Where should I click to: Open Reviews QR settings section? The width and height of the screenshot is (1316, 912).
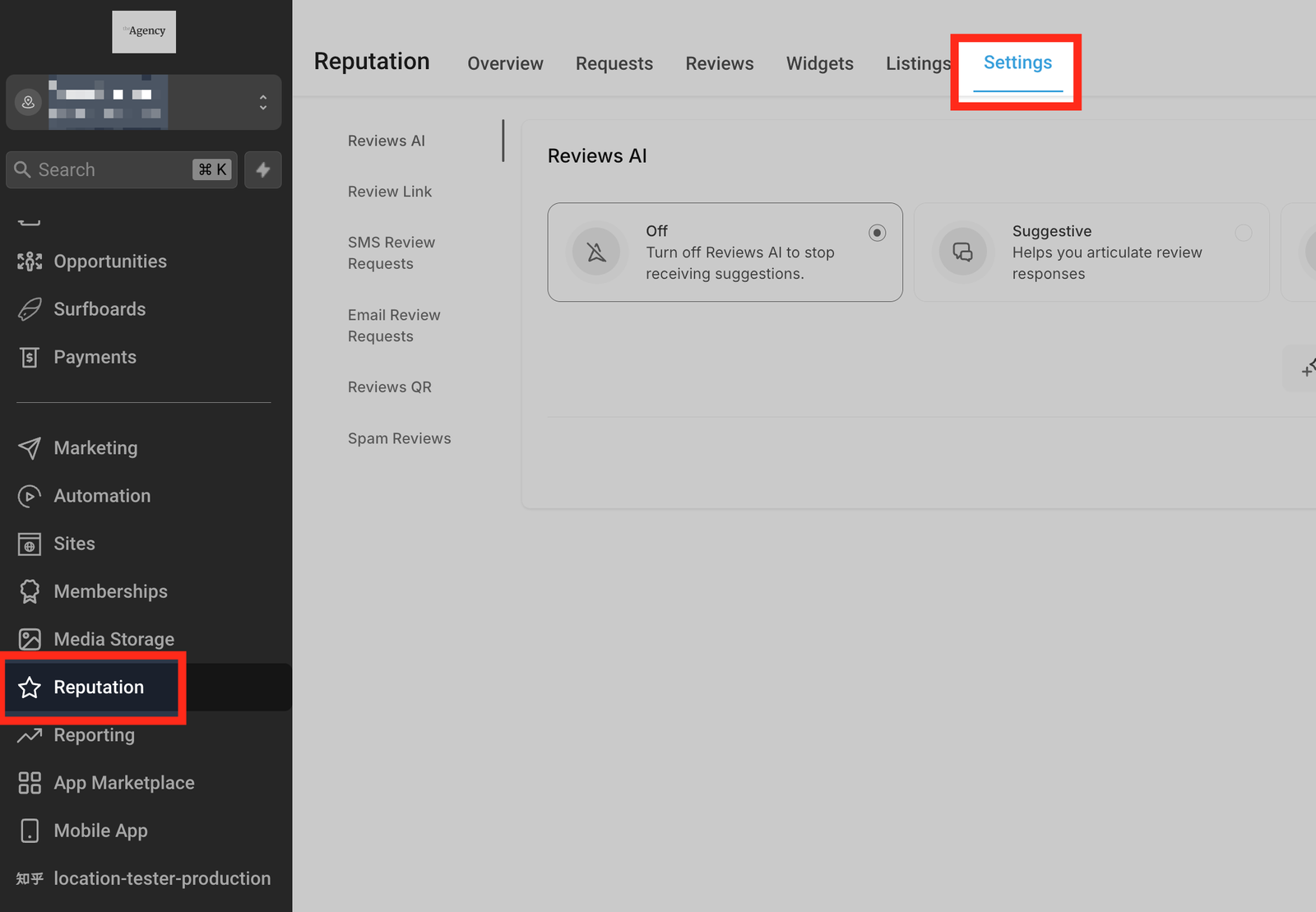point(389,387)
